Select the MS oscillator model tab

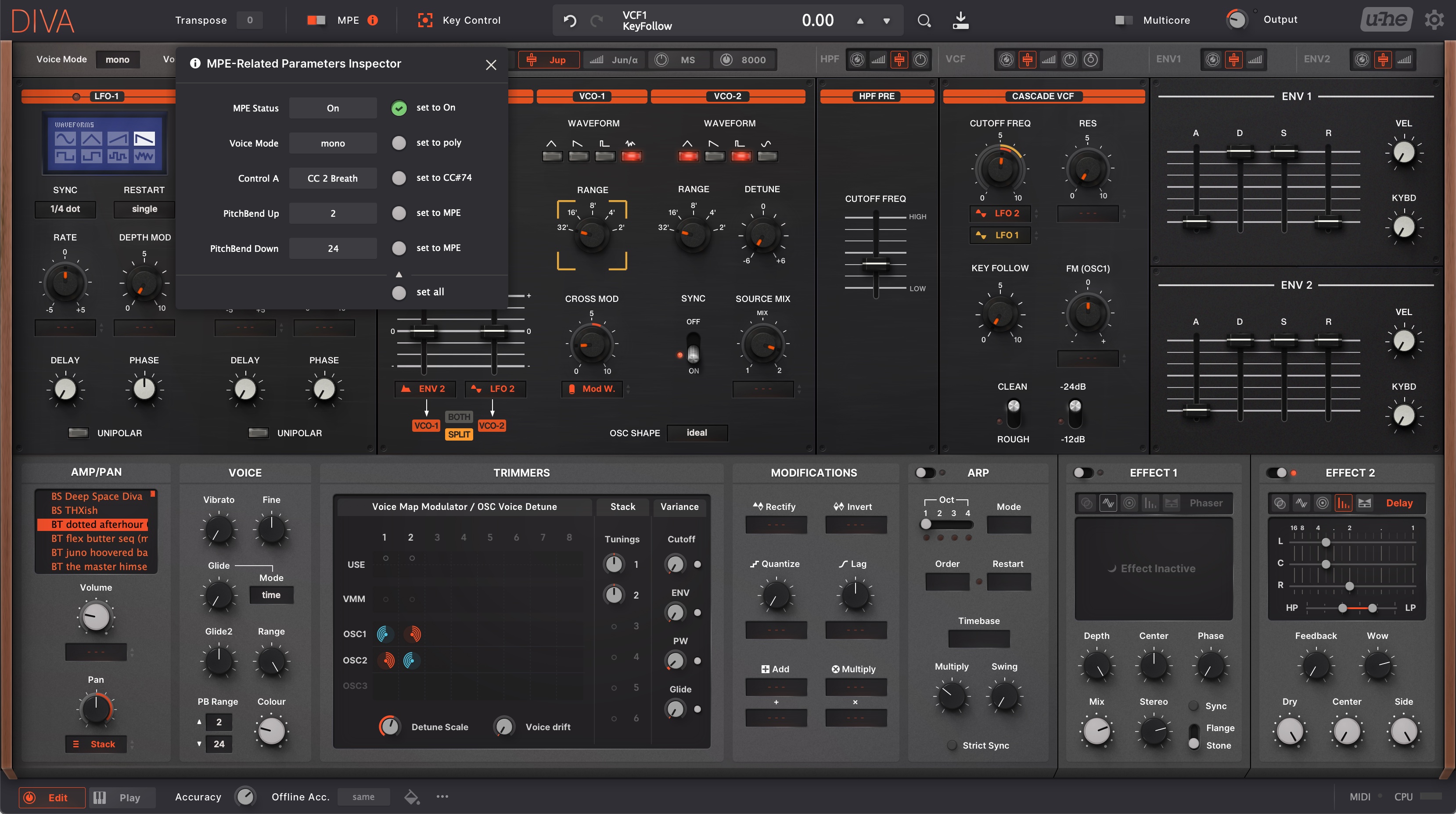(x=679, y=60)
